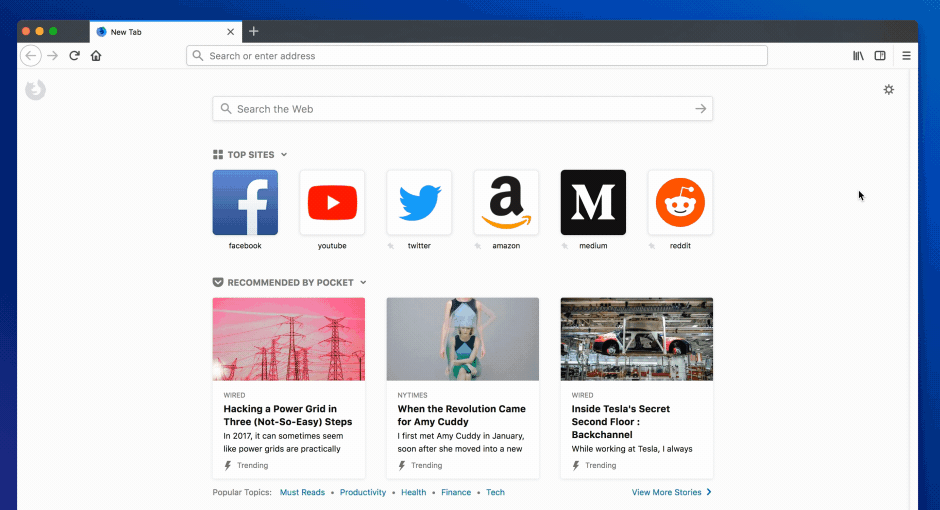The height and width of the screenshot is (510, 940).
Task: Open a new tab with plus button
Action: tap(254, 31)
